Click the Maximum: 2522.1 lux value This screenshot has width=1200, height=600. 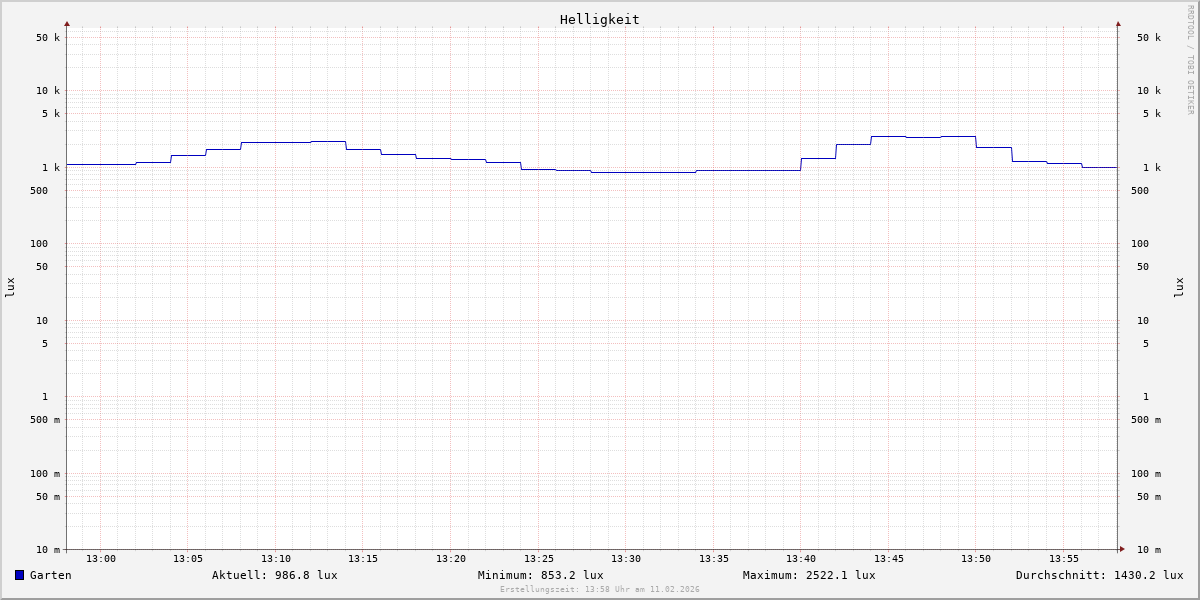point(808,575)
